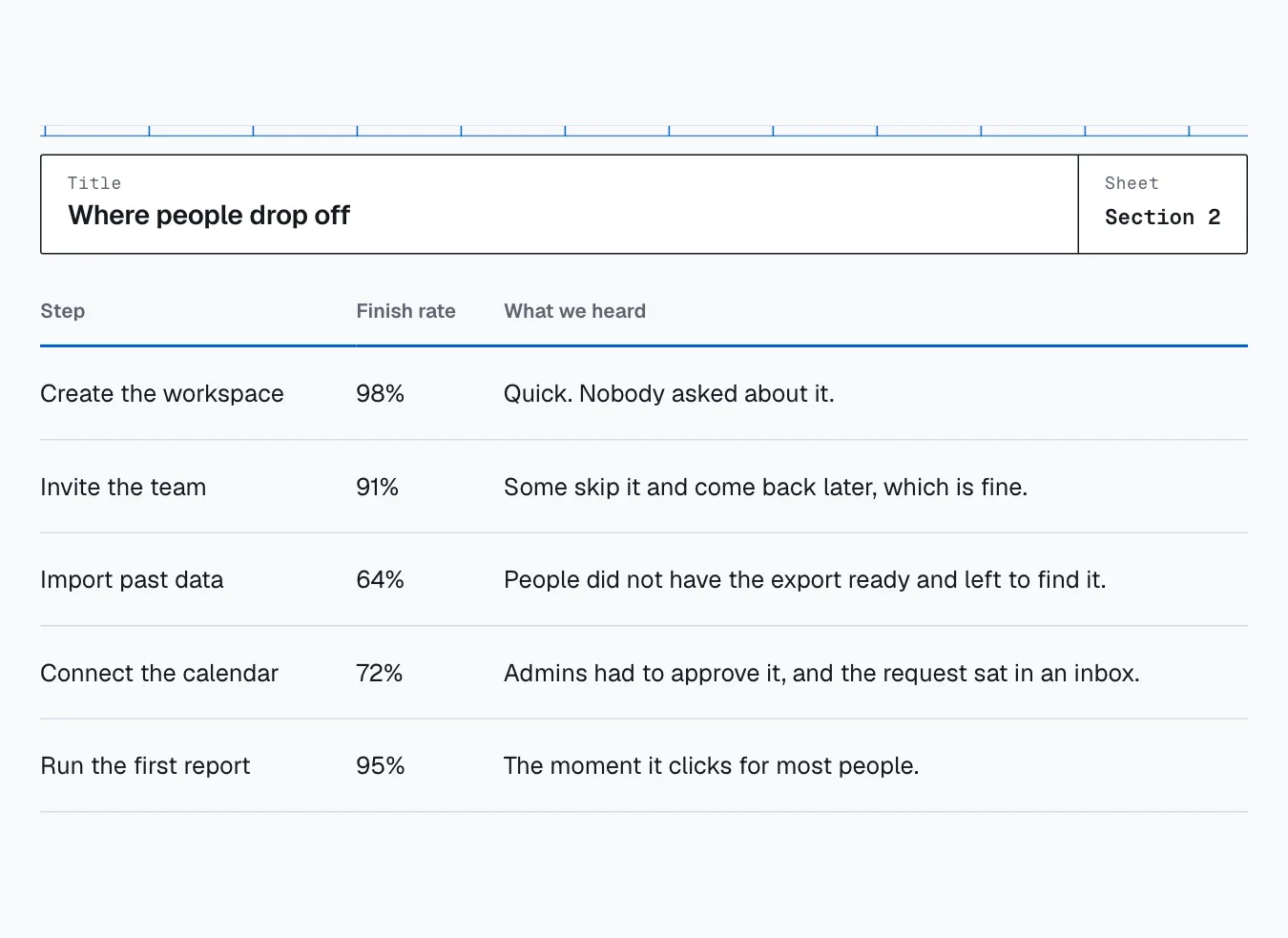Viewport: 1288px width, 938px height.
Task: Click the 95% finish rate cell
Action: pyautogui.click(x=380, y=765)
